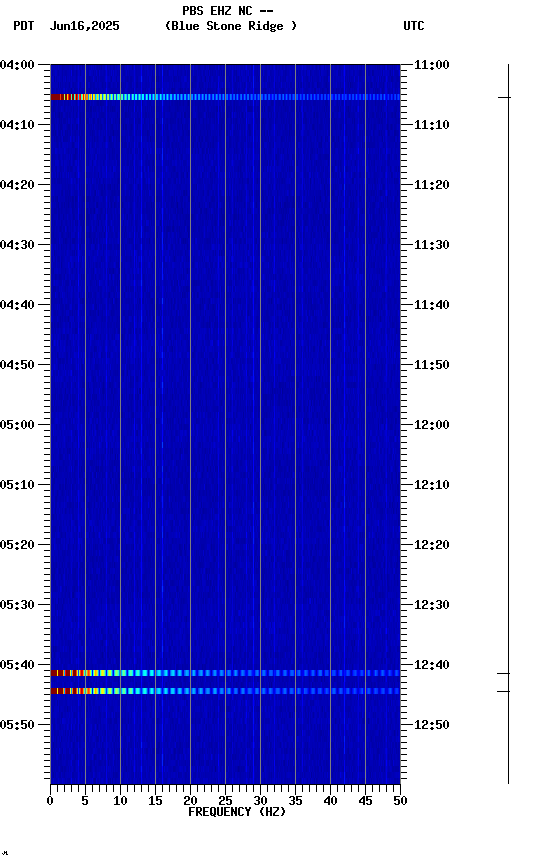Click the 12:00 UTC time label

click(x=432, y=425)
